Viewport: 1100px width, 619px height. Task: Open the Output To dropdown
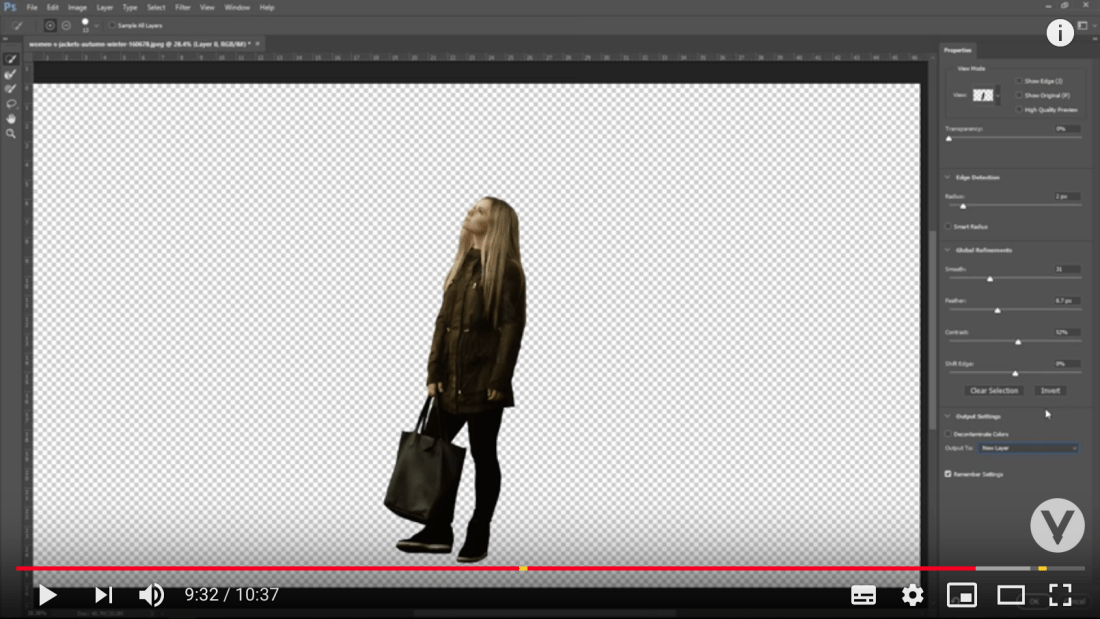[1022, 448]
